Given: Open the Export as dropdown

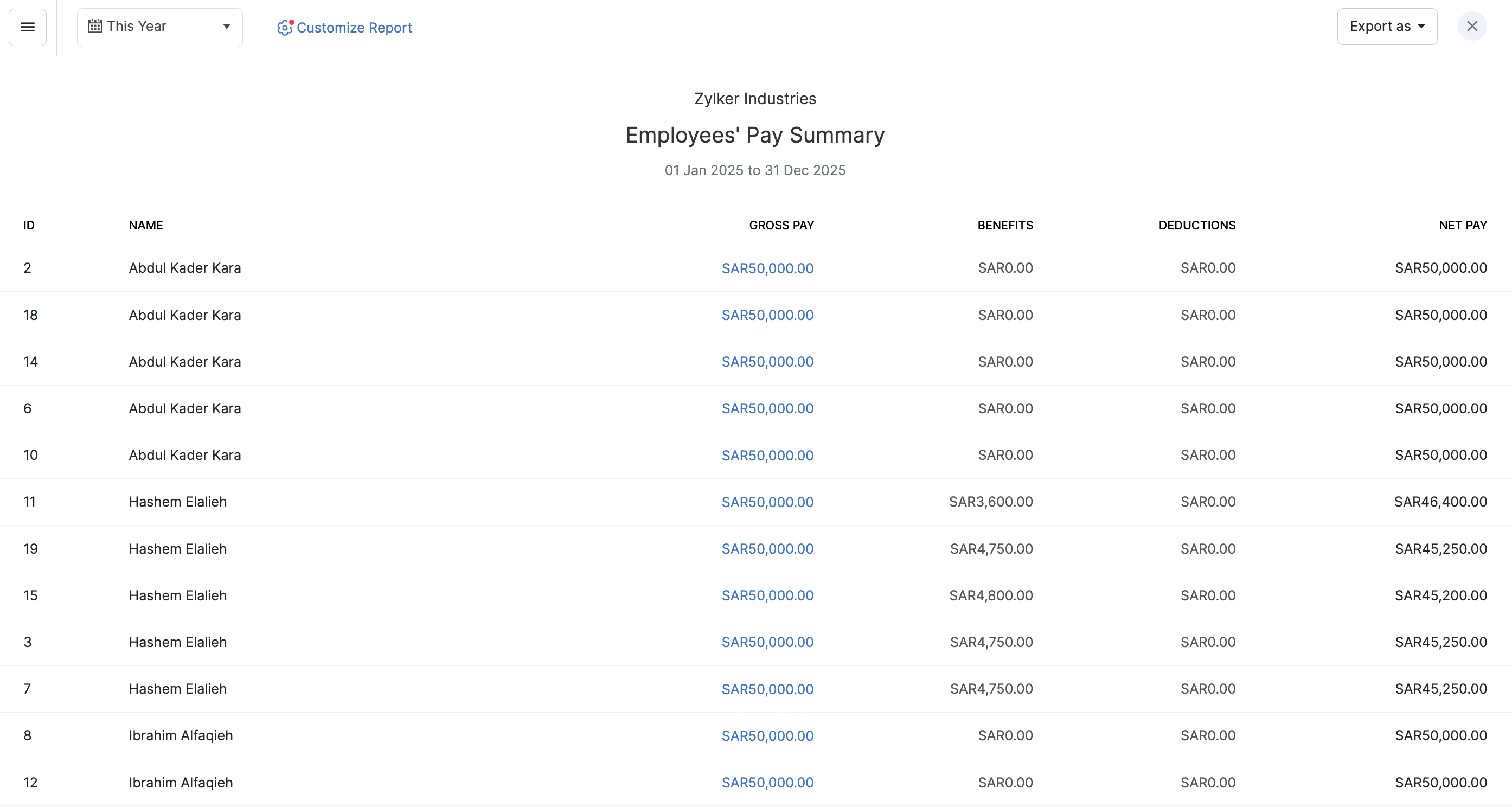Looking at the screenshot, I should pyautogui.click(x=1386, y=27).
